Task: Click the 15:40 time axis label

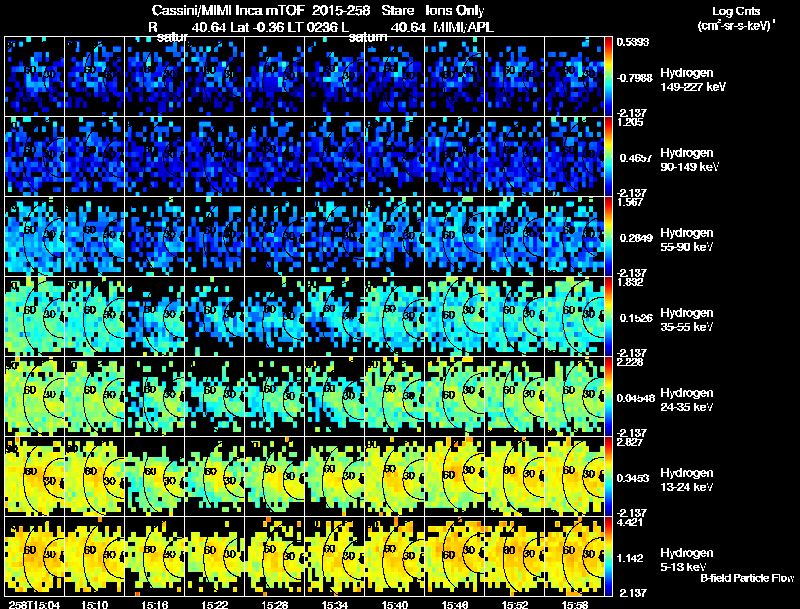Action: [395, 604]
